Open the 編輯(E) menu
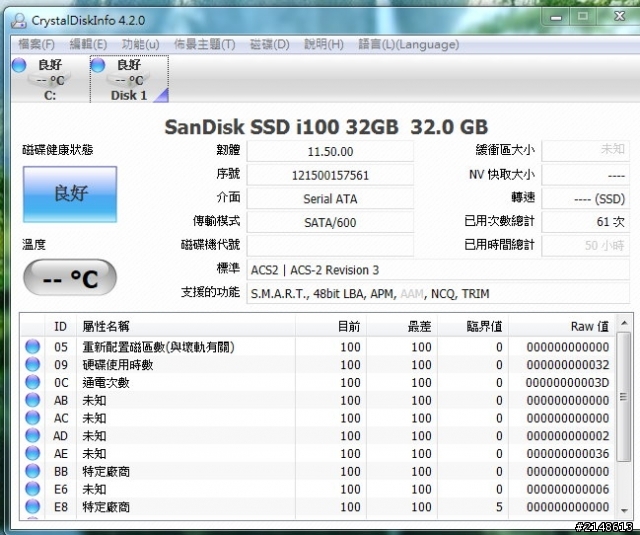This screenshot has width=640, height=535. coord(88,44)
